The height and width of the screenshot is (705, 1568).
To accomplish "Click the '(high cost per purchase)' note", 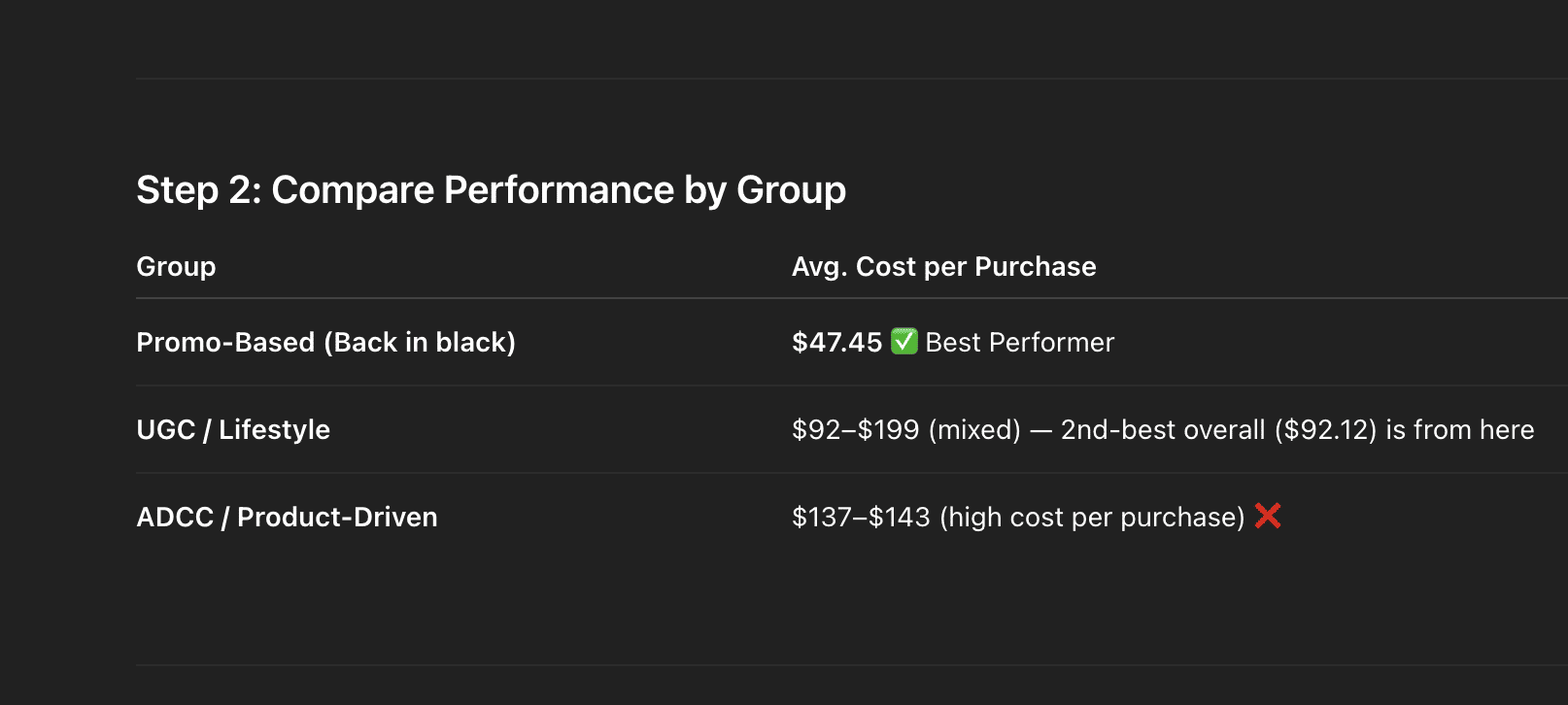I will tap(1092, 518).
